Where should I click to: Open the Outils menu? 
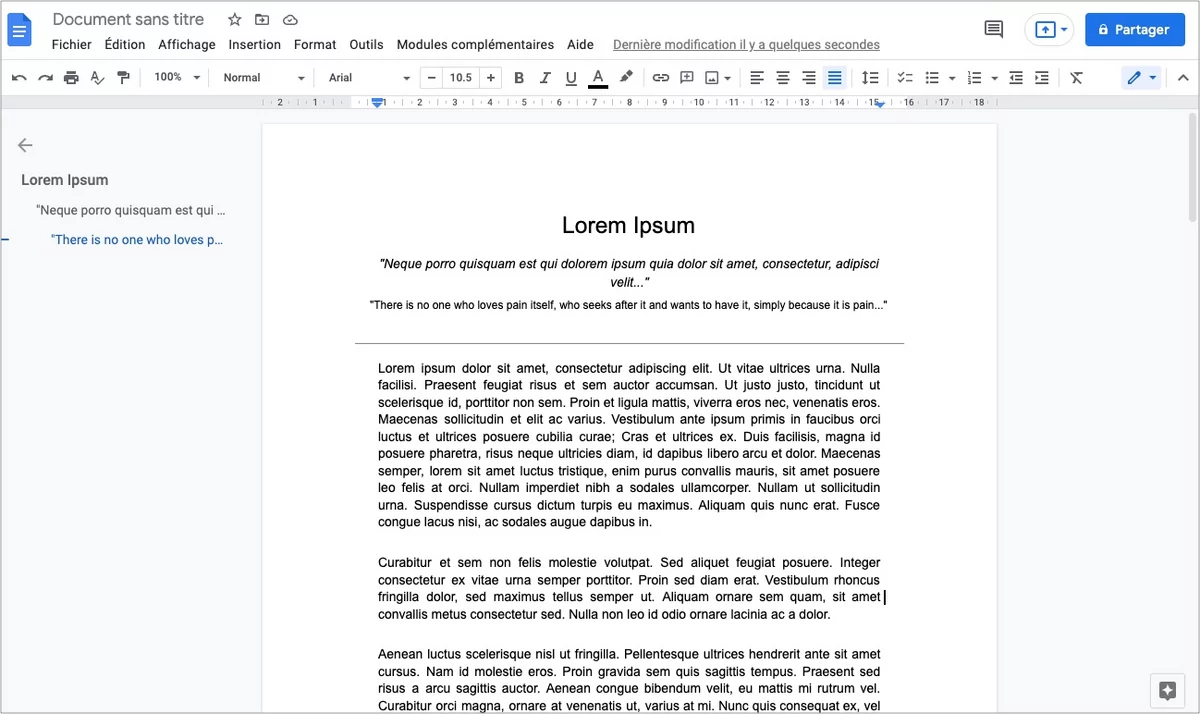point(367,44)
